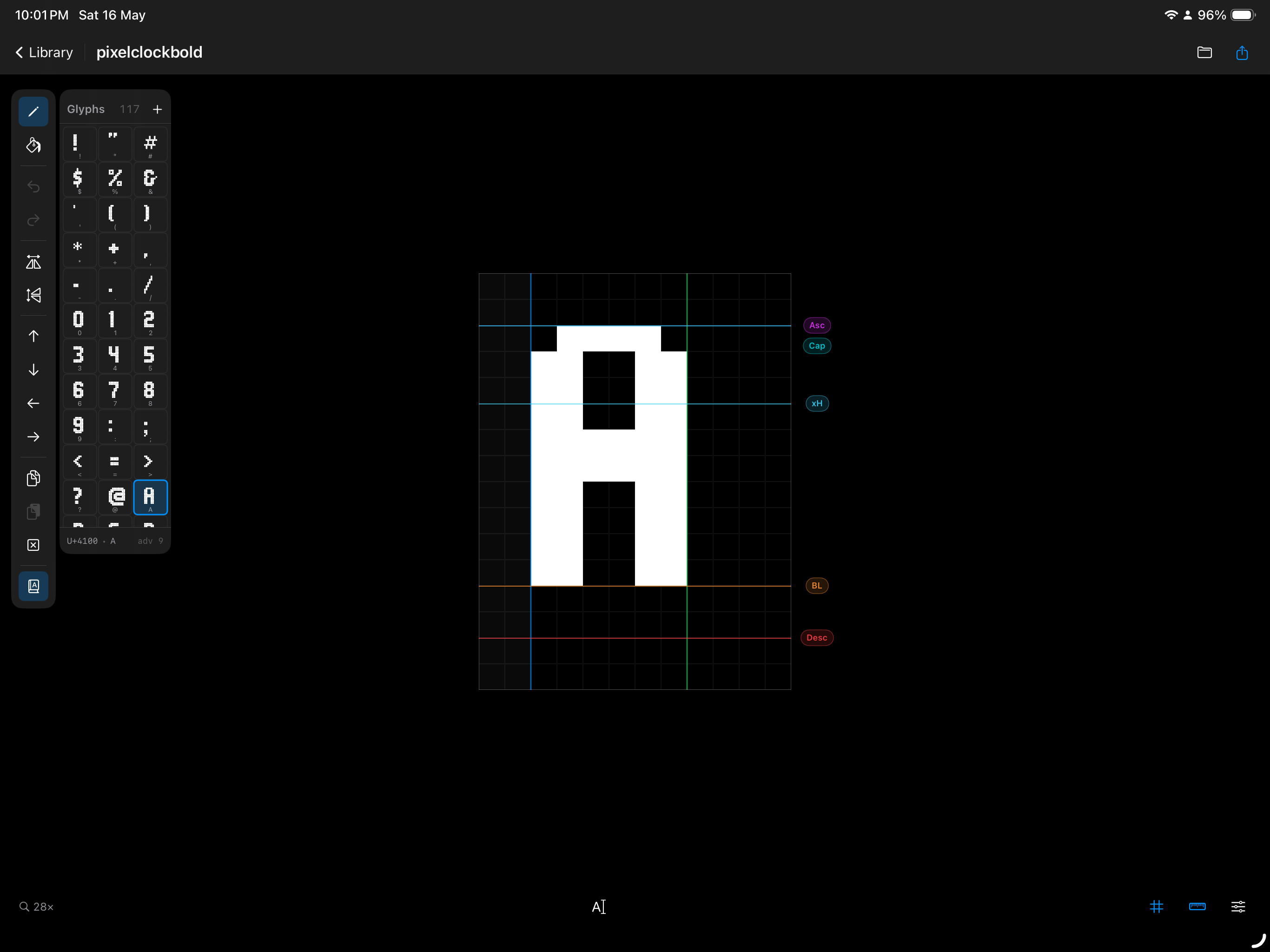
Task: Open the text preview mode
Action: click(x=599, y=906)
